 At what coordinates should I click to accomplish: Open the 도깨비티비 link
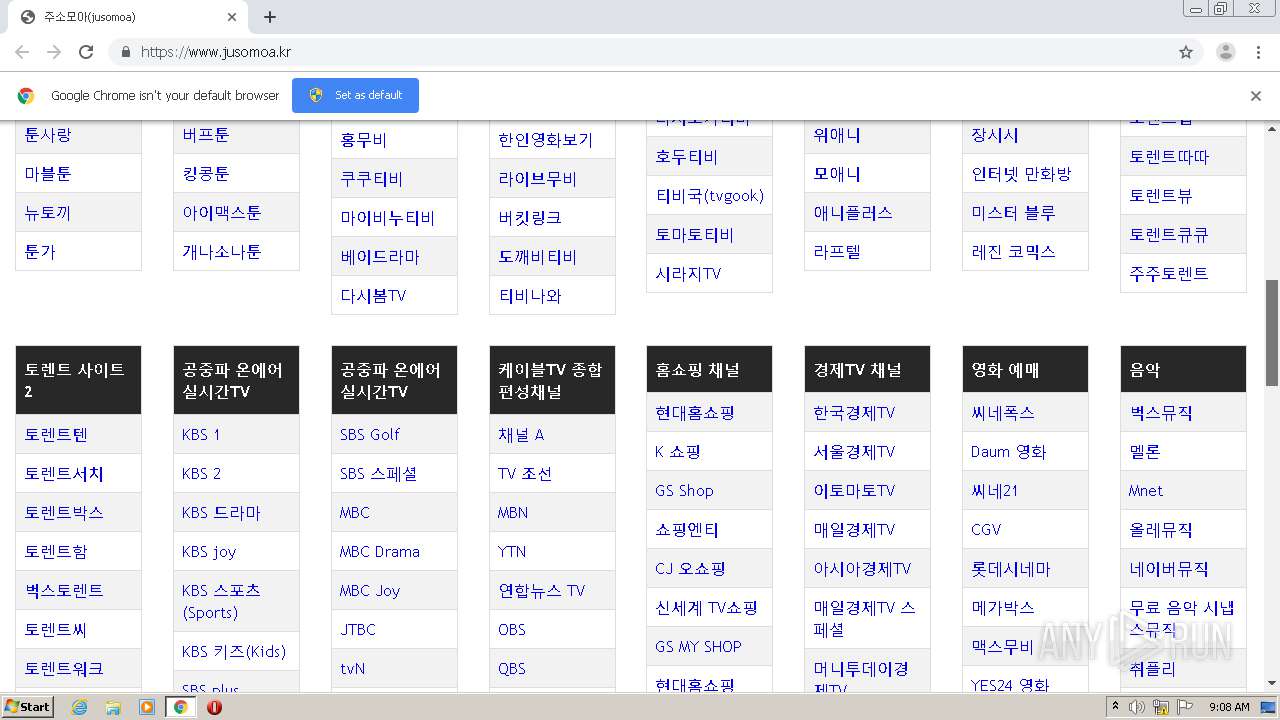pos(538,257)
